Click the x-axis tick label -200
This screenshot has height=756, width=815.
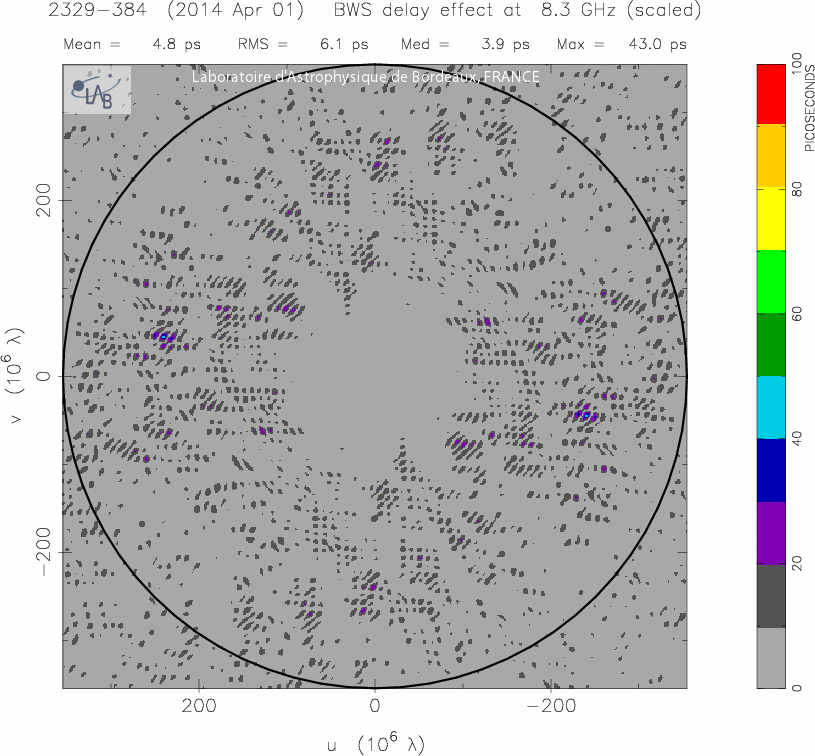click(x=551, y=706)
